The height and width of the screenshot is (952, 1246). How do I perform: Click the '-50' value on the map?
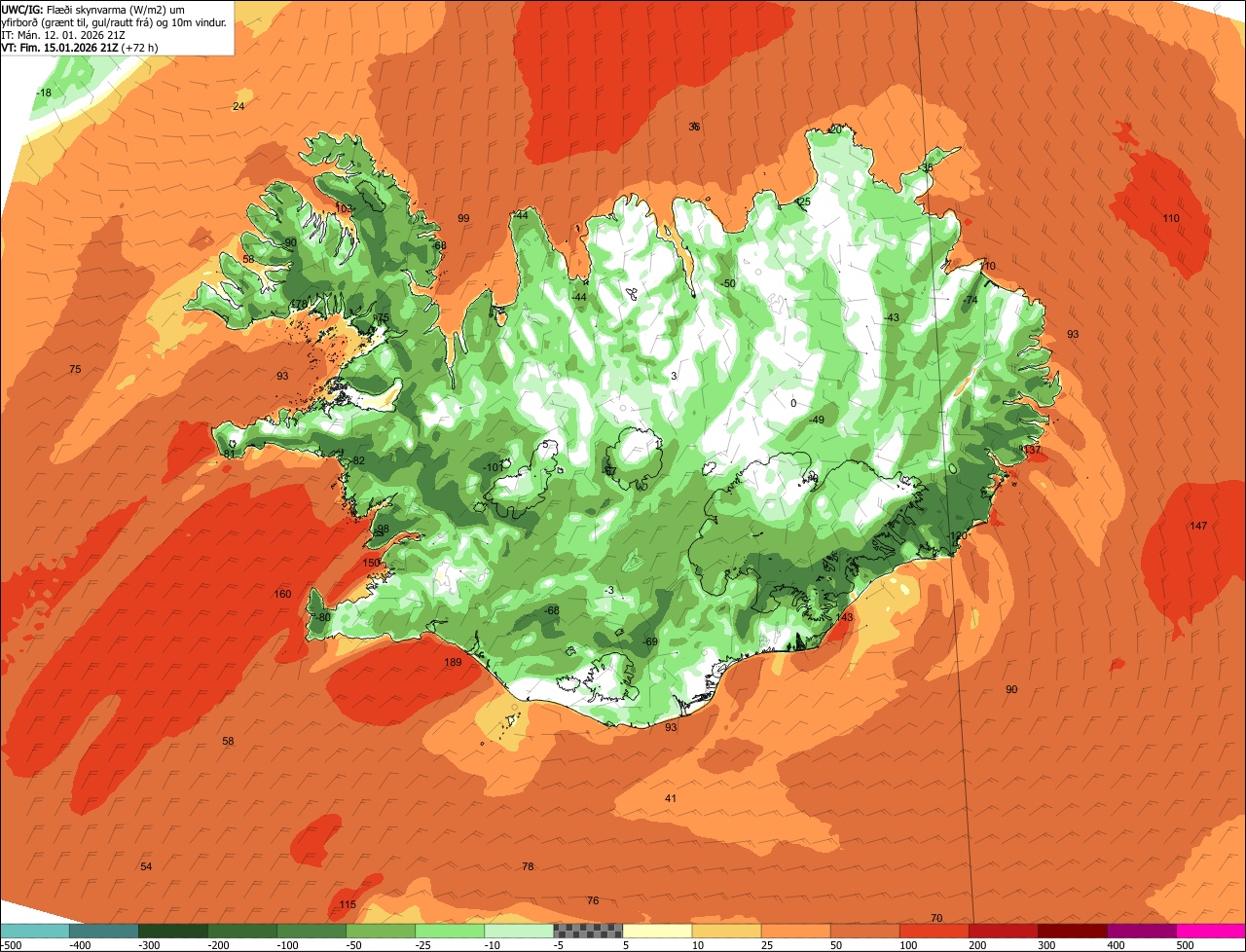click(x=728, y=283)
